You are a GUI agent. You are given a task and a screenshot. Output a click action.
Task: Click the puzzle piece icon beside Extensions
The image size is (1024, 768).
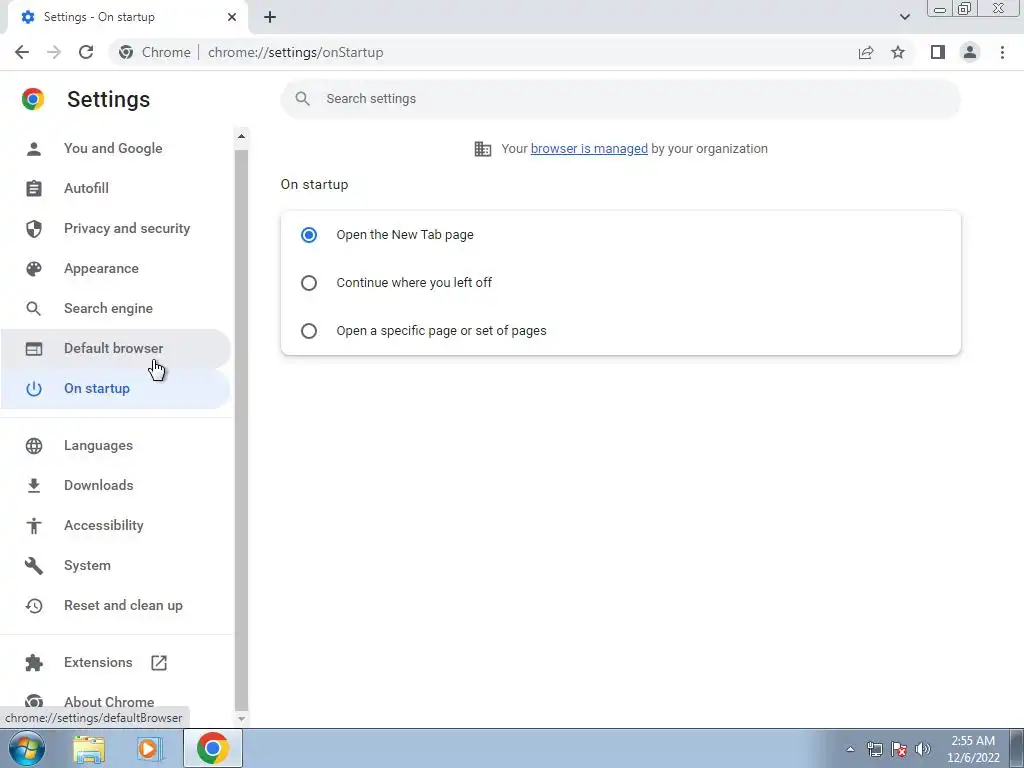point(34,663)
